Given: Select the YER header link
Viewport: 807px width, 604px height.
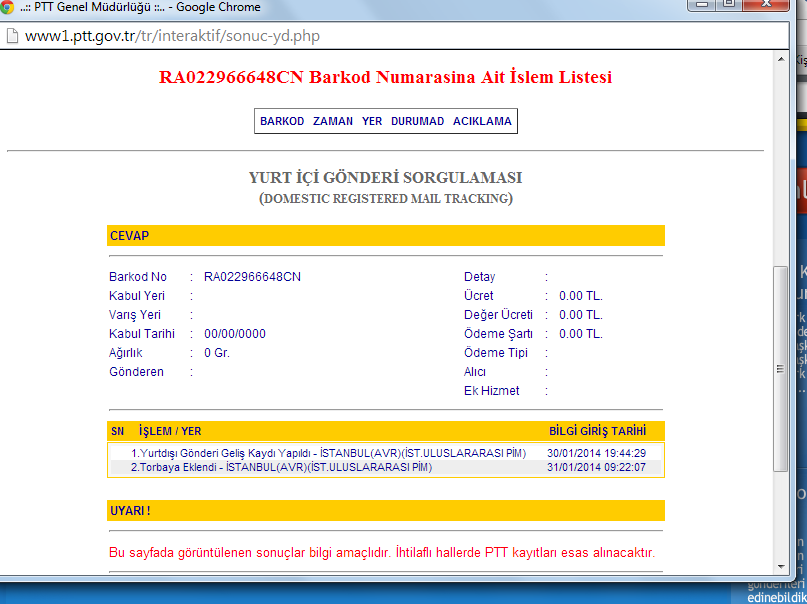Looking at the screenshot, I should tap(372, 121).
